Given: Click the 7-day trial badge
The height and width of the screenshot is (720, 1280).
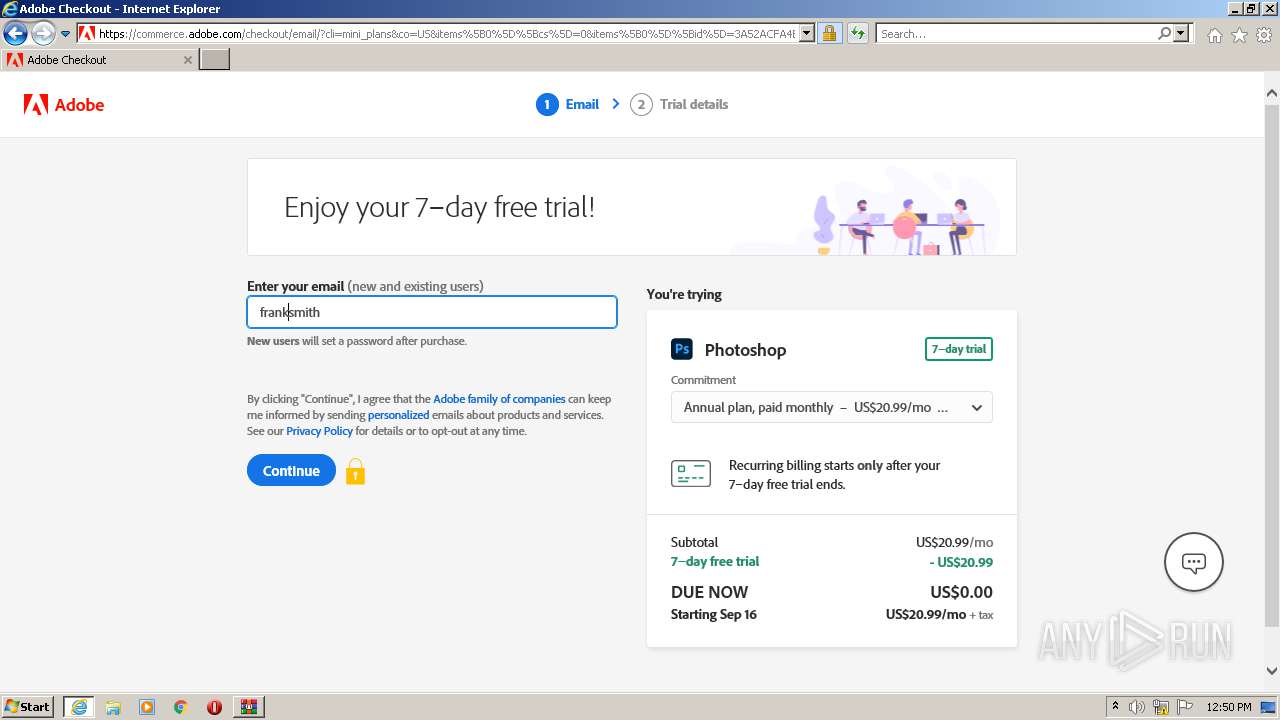Looking at the screenshot, I should (959, 349).
